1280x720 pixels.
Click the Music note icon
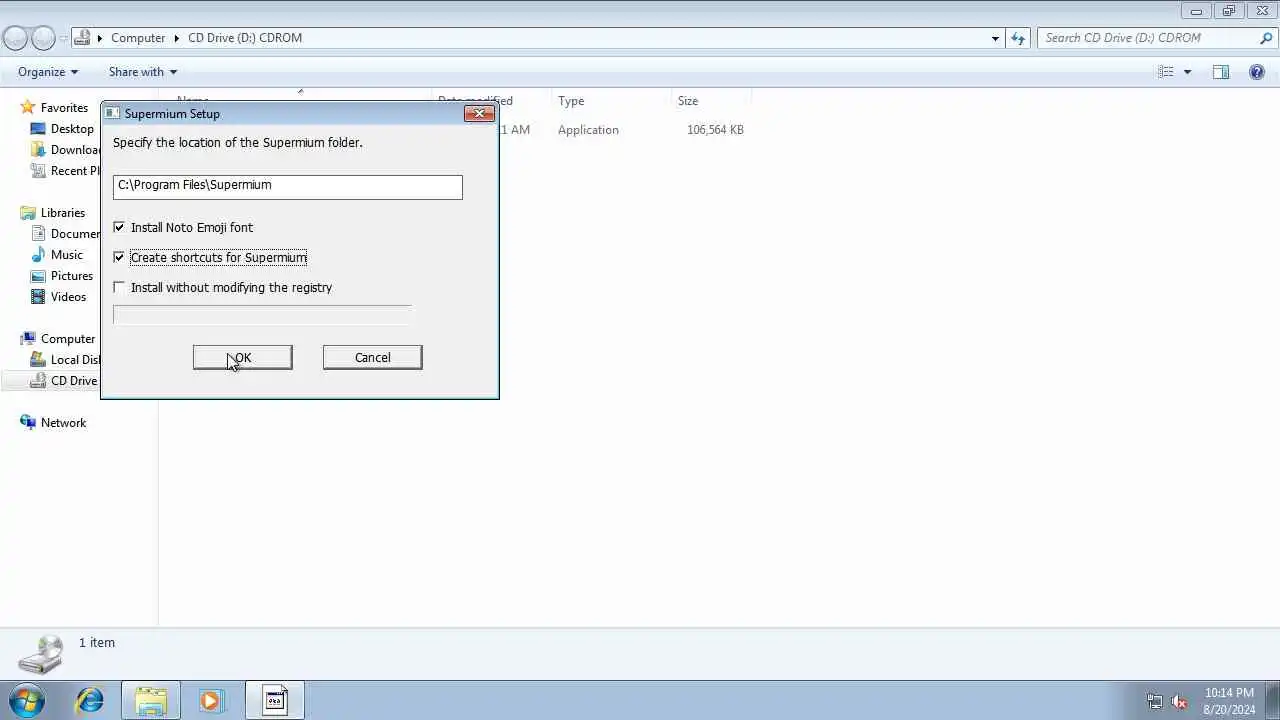[x=38, y=255]
